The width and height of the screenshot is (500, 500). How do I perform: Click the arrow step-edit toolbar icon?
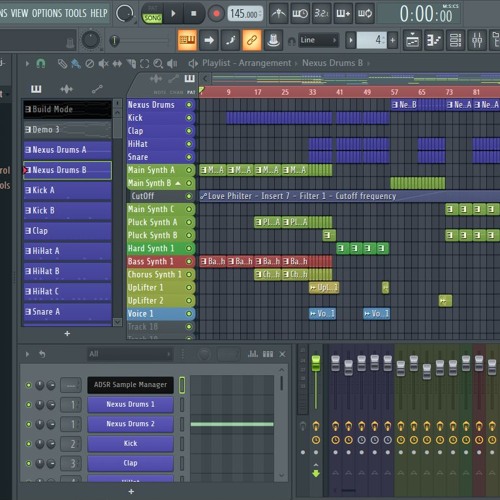click(209, 40)
